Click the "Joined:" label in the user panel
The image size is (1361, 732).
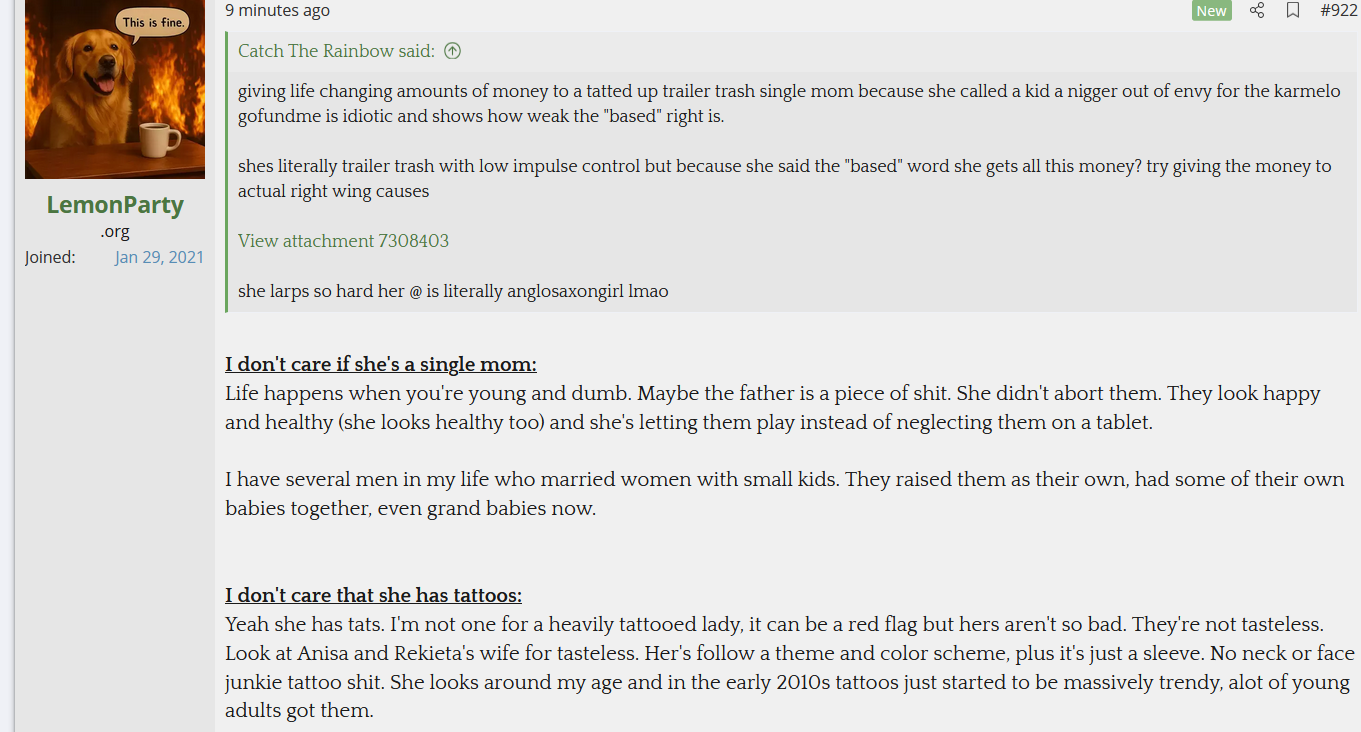click(50, 257)
